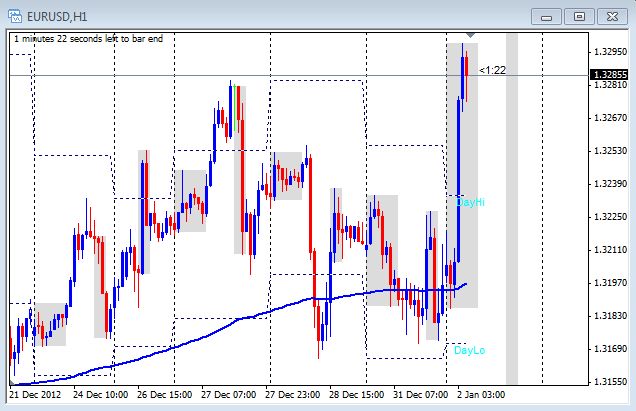Click price scale value 1.32950
This screenshot has width=636, height=411.
[610, 52]
